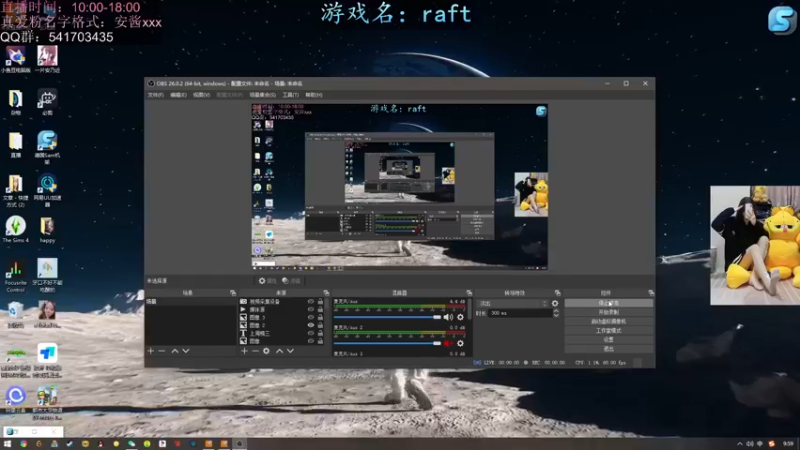Remove the selected scene with minus icon
Image resolution: width=800 pixels, height=450 pixels.
coord(162,351)
